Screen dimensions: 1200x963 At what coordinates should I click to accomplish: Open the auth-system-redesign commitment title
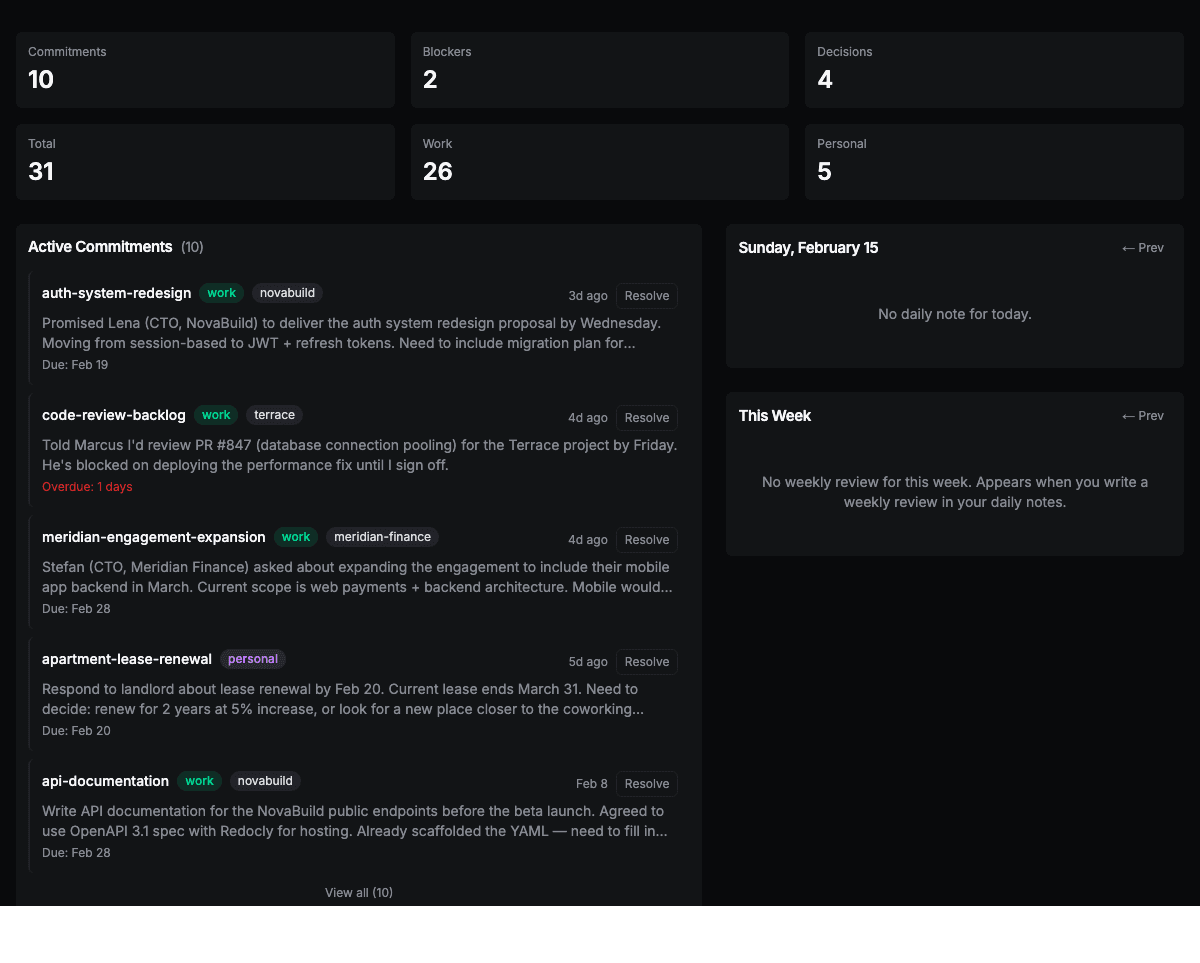coord(116,293)
